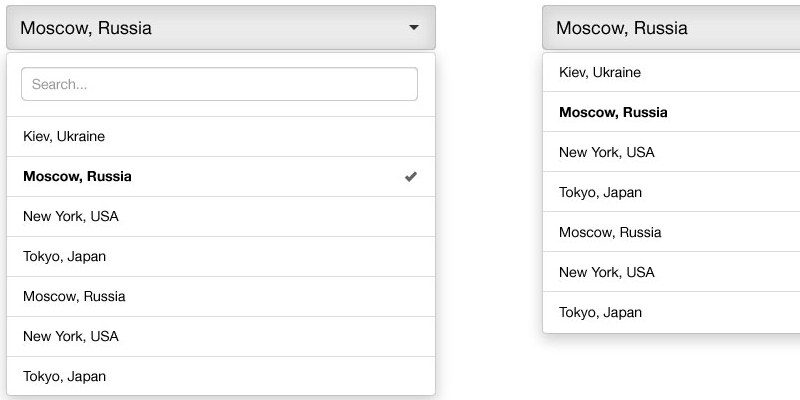Select first Tokyo, Japan in searchable list
Image resolution: width=800 pixels, height=400 pixels.
point(64,256)
